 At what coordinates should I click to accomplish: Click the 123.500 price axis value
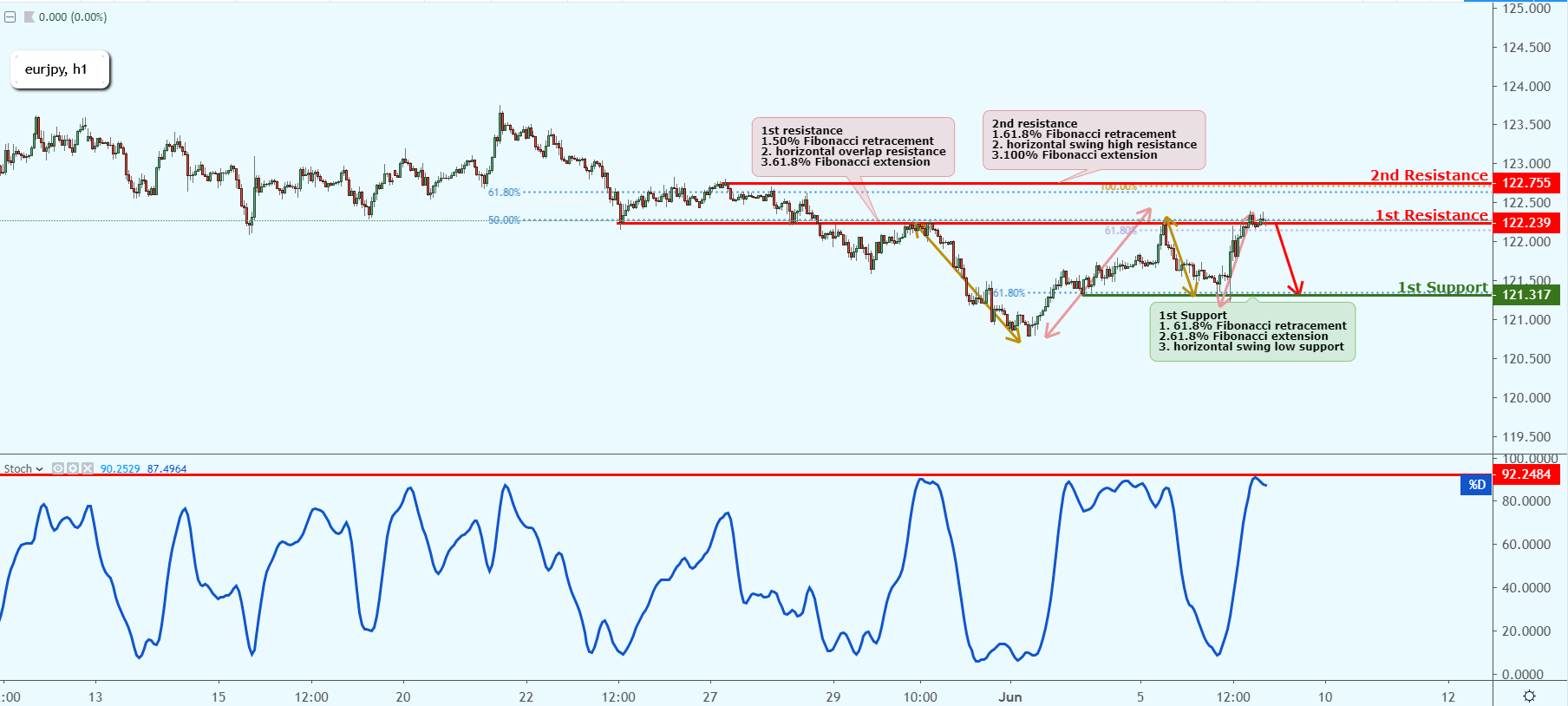(x=1526, y=125)
